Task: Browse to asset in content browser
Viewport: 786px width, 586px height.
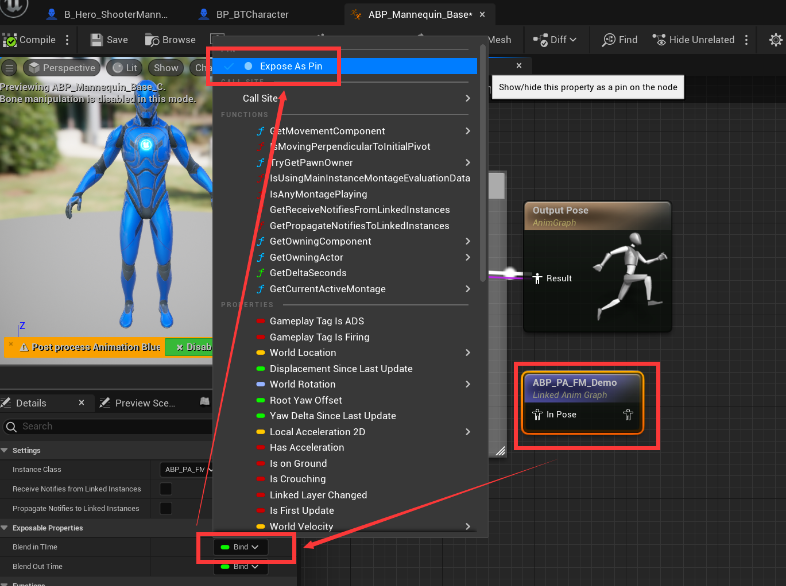Action: (170, 40)
